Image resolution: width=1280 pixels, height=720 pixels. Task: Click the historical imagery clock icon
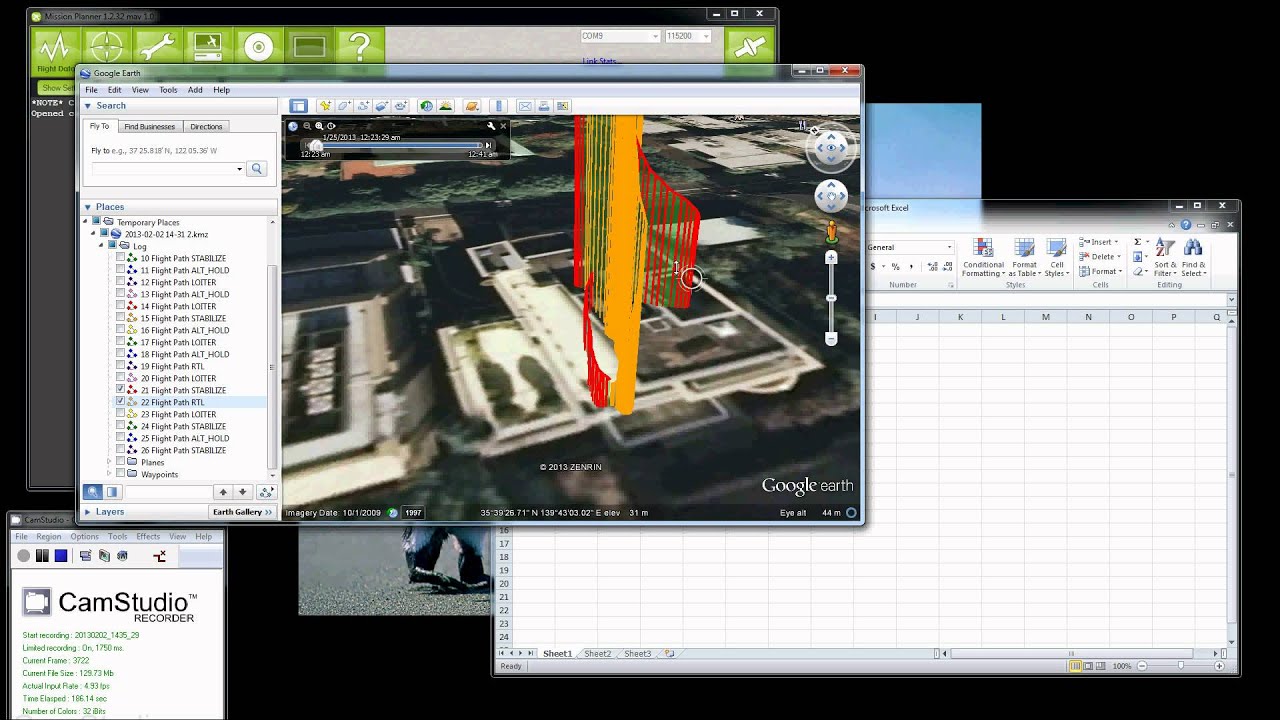427,106
